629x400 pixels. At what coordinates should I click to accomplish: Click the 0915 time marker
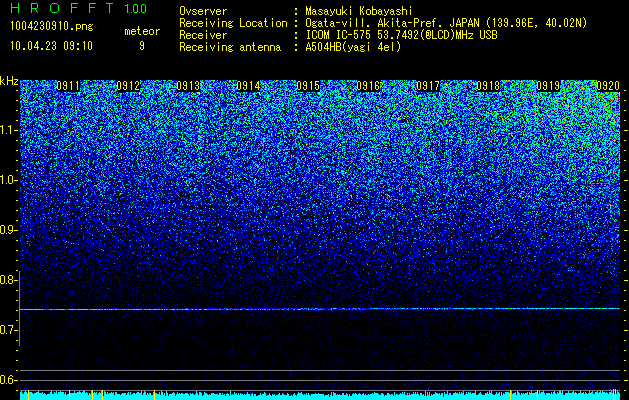coord(308,86)
